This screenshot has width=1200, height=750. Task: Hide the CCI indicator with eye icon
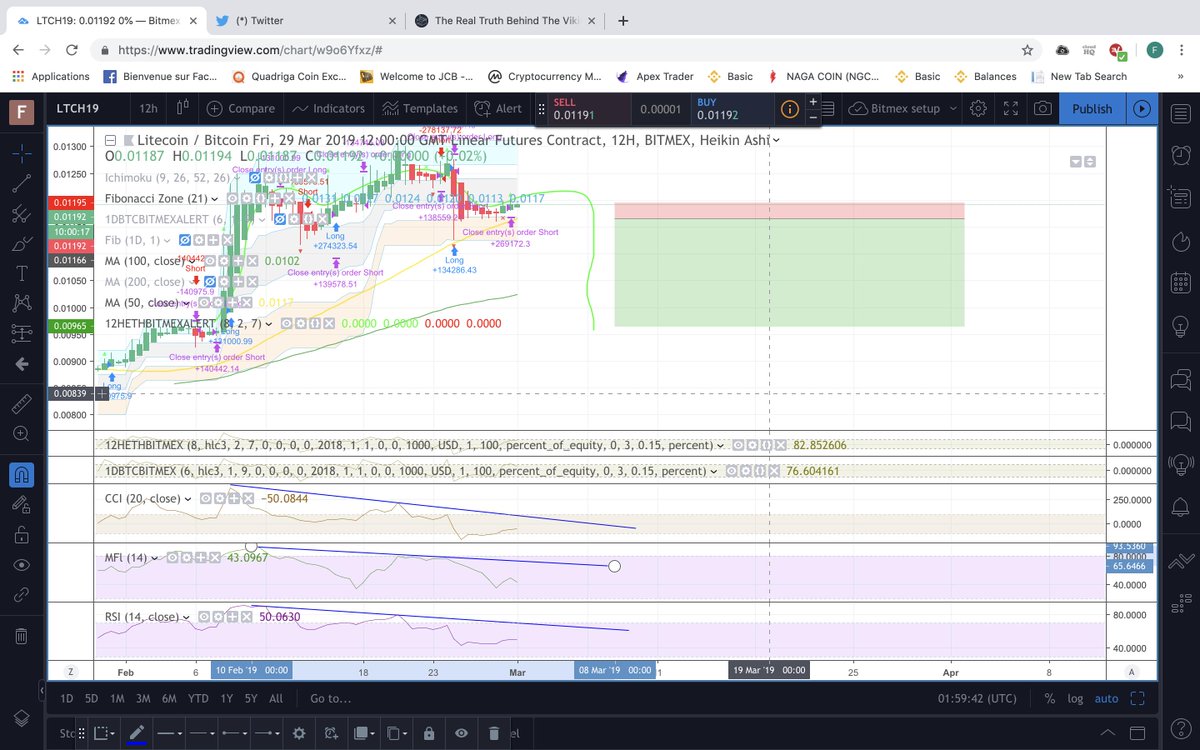[x=204, y=498]
